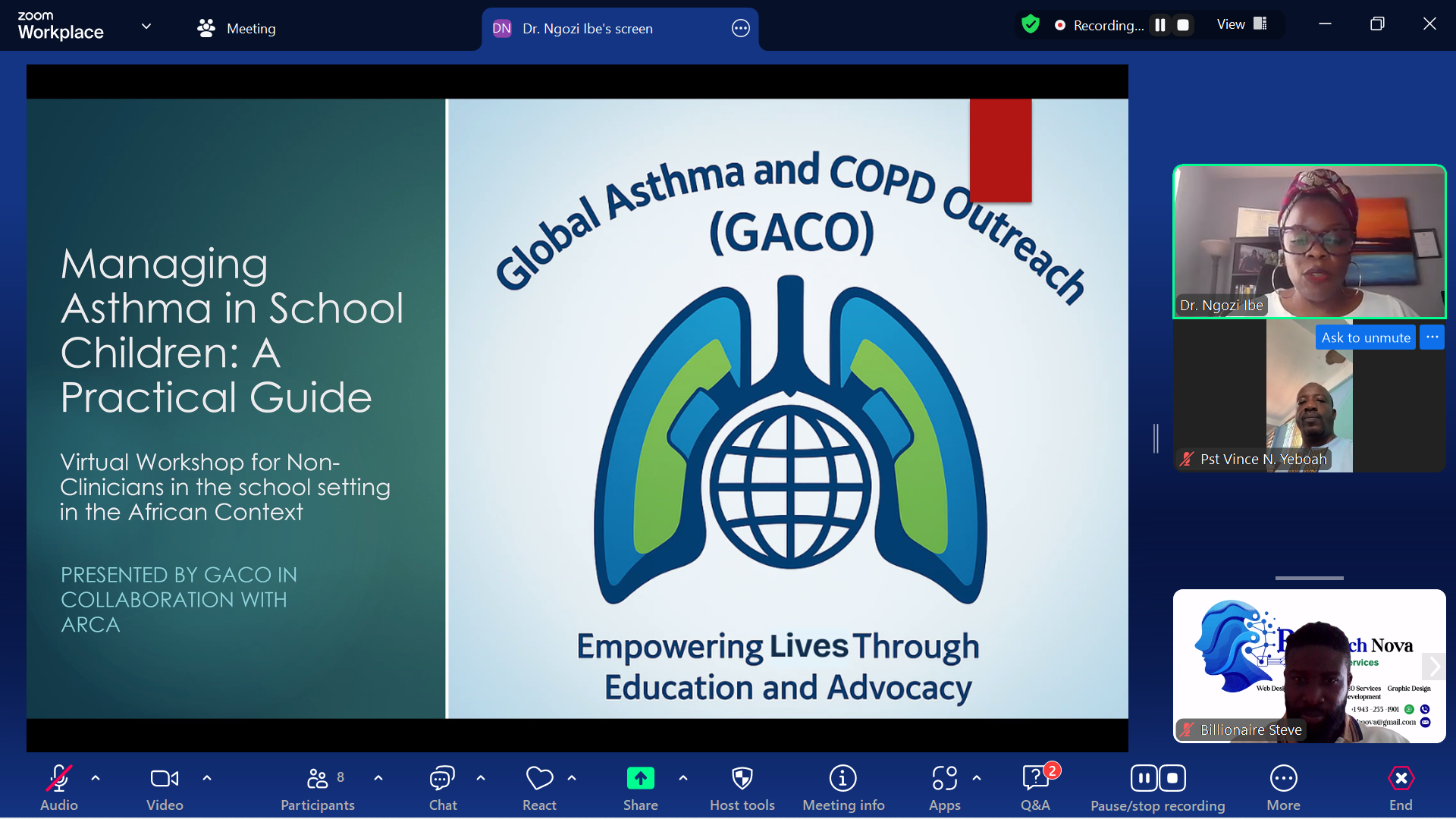Click Ask to unmute for Pst Vince N. Yeboah

tap(1365, 337)
